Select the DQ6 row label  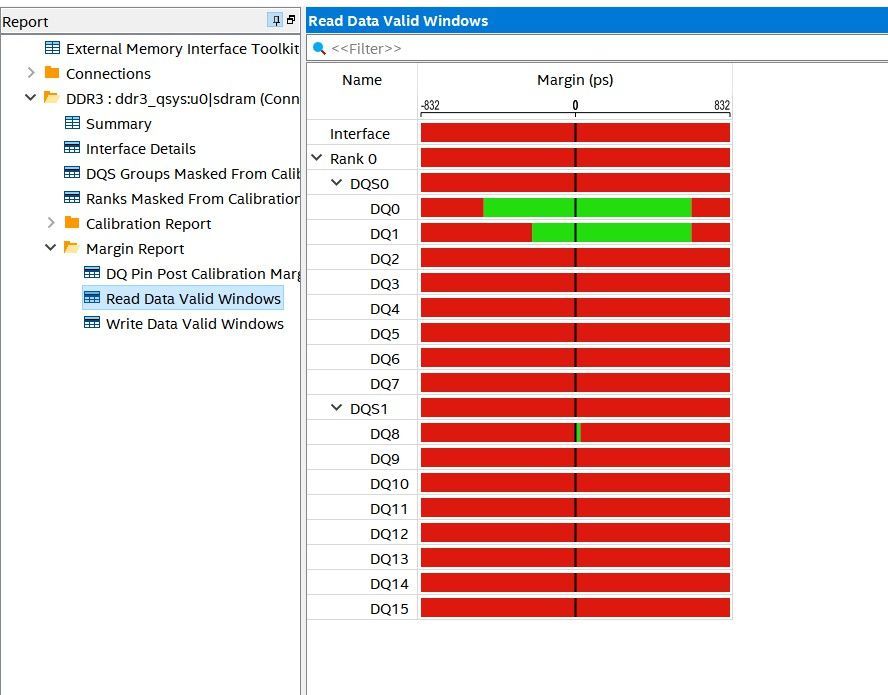click(385, 359)
